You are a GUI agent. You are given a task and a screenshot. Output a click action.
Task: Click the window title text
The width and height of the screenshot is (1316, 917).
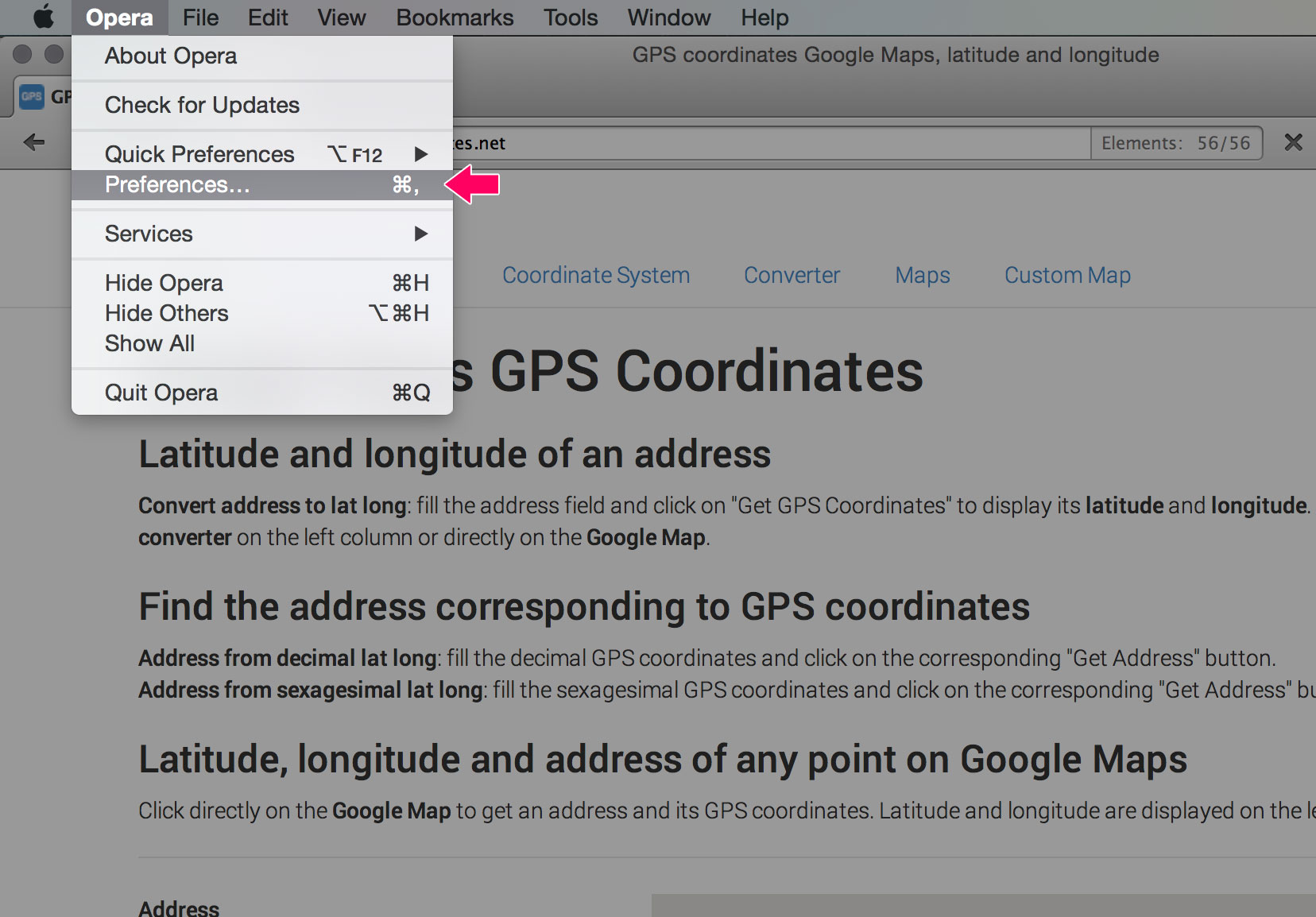(896, 55)
